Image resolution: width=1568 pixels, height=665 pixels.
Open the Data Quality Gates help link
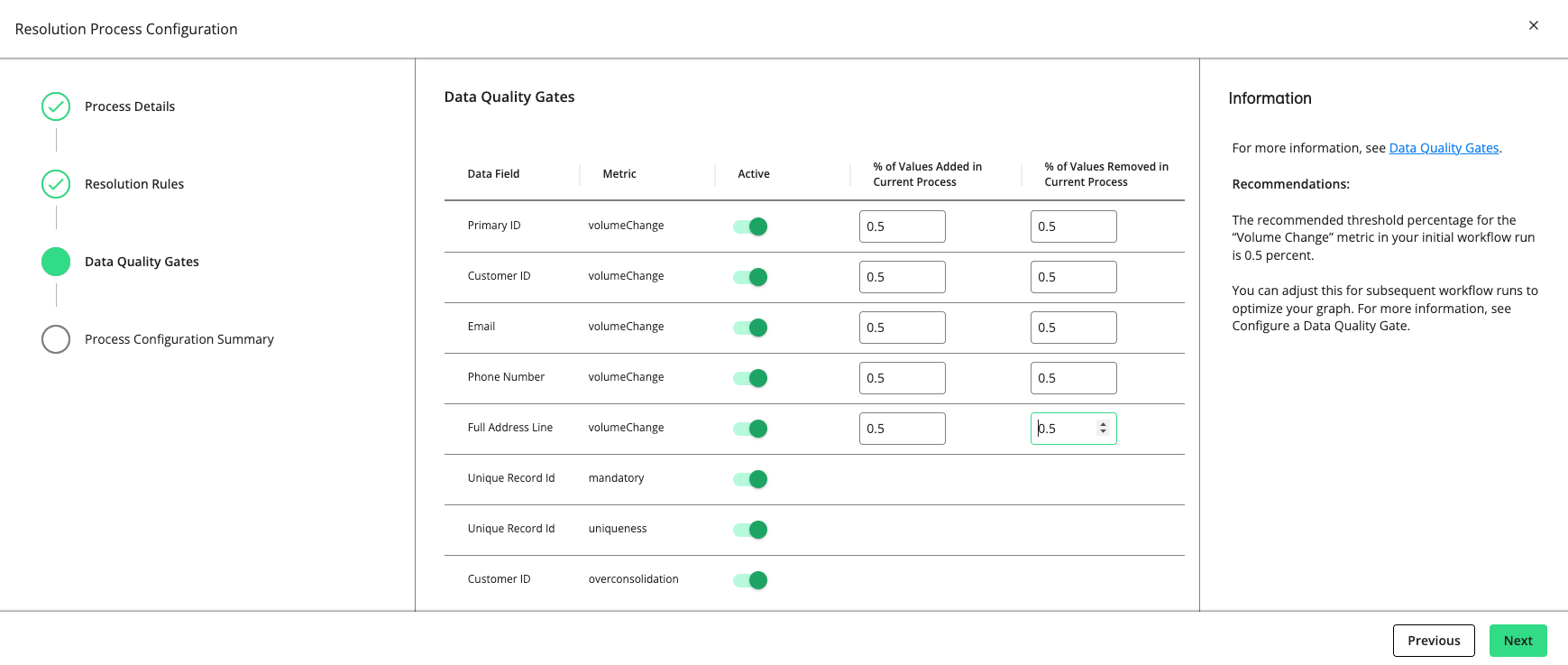(1444, 148)
